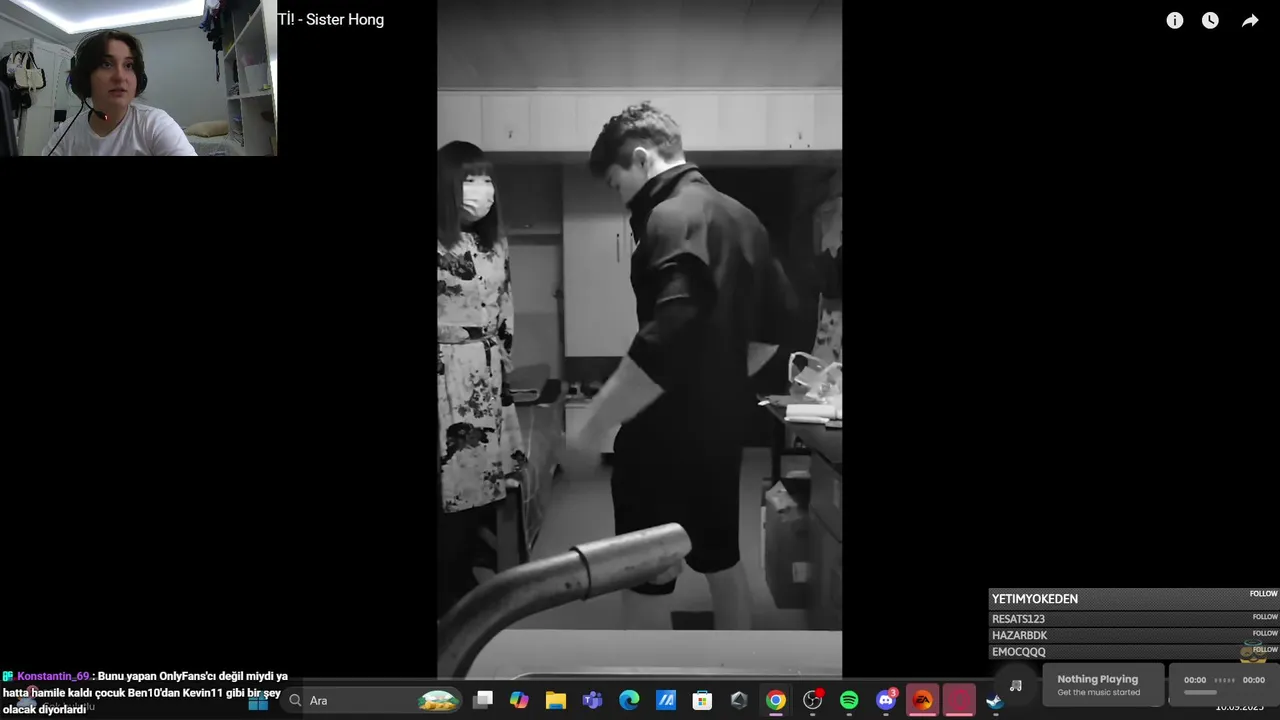Select the RESATS123 follower name
Screen dimensions: 1280x720
[1018, 619]
